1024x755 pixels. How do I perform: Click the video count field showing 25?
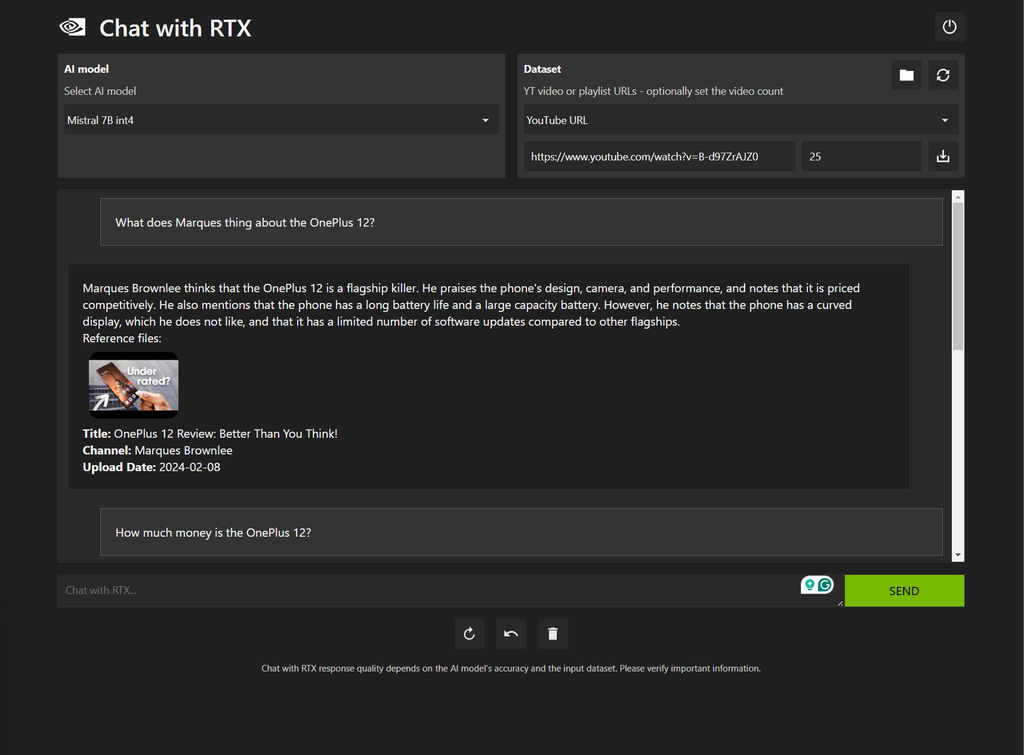click(x=860, y=156)
